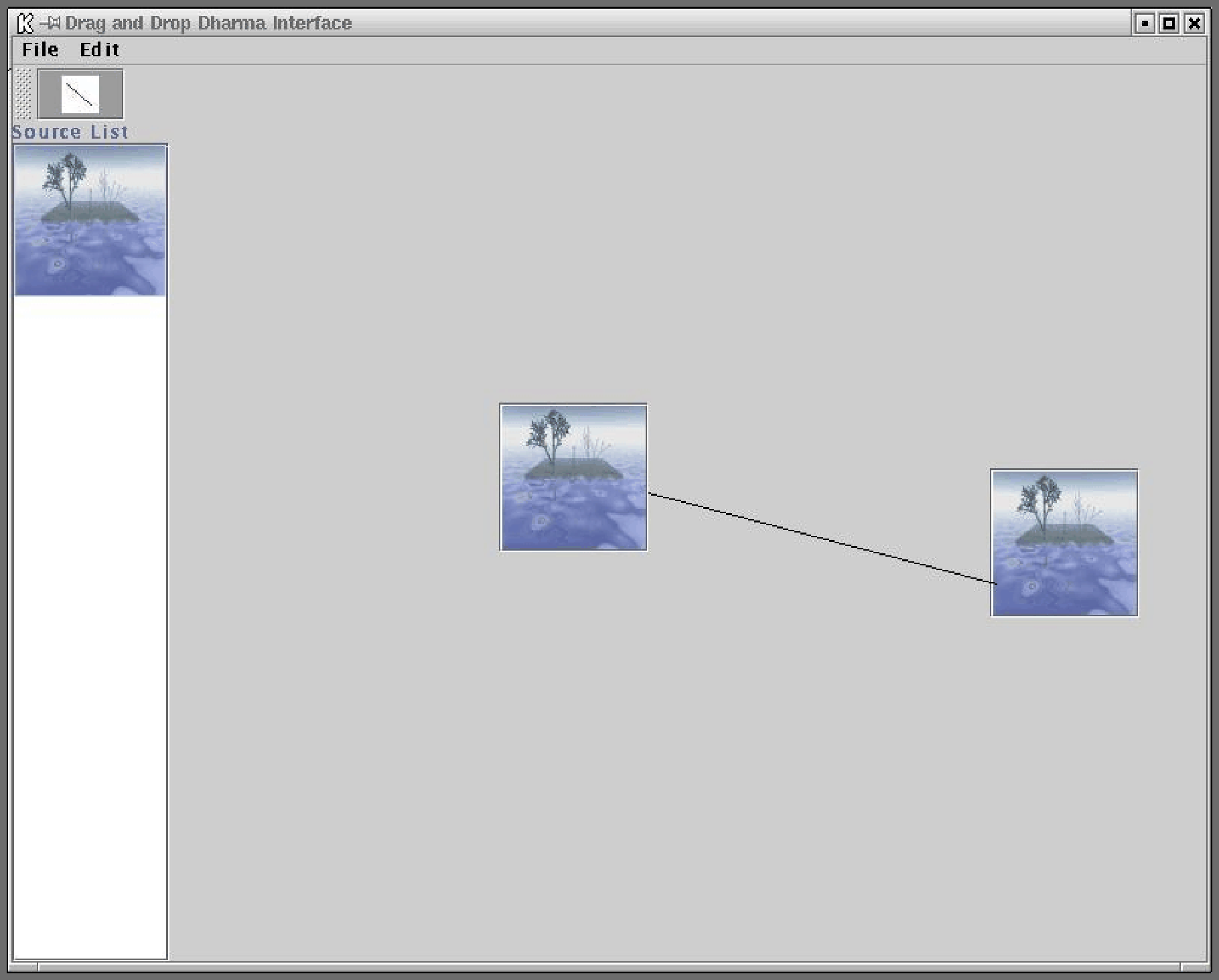Click the dotted toolbar grip handle
1219x980 pixels.
(23, 94)
